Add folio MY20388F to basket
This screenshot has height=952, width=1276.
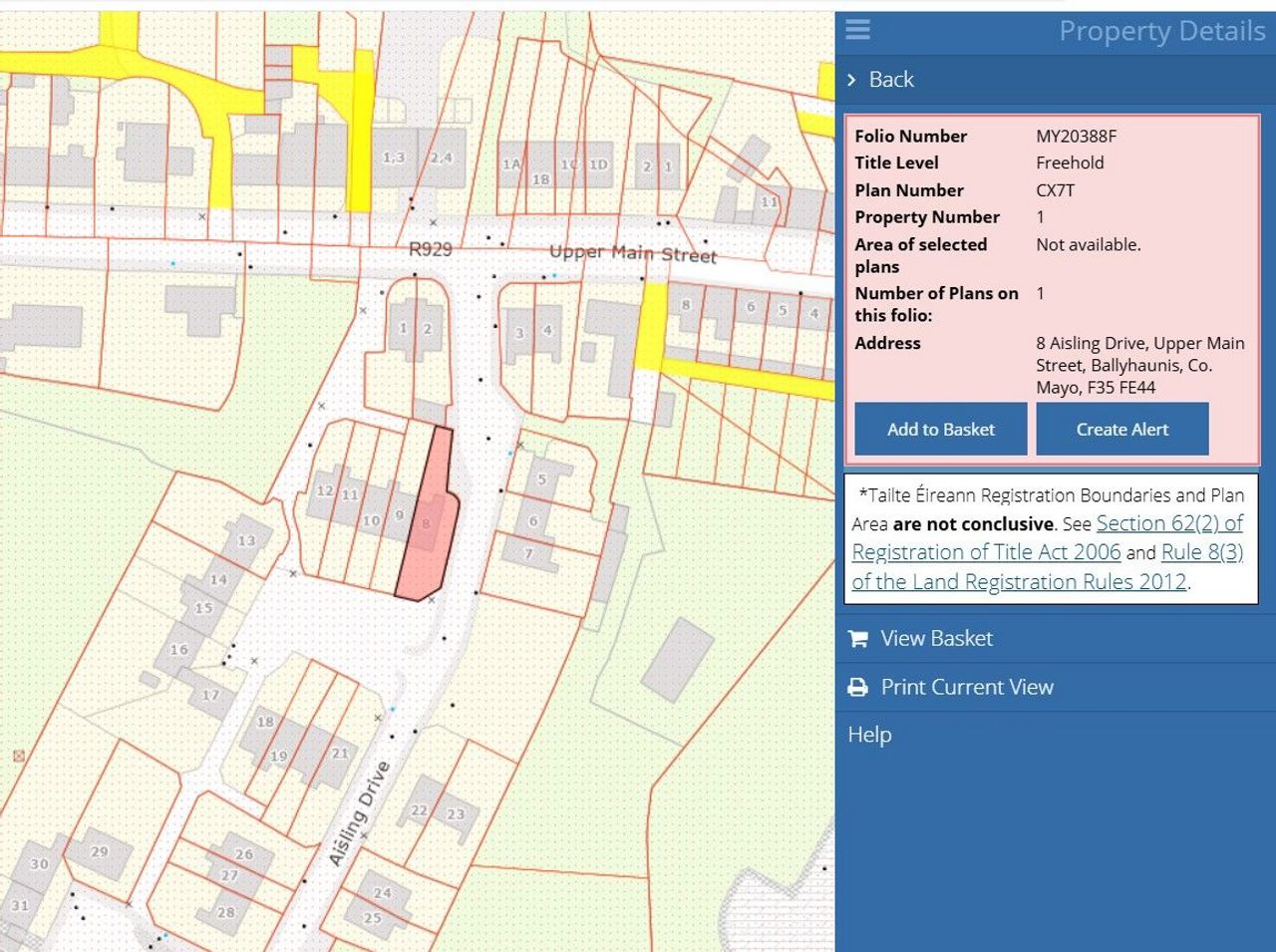941,430
